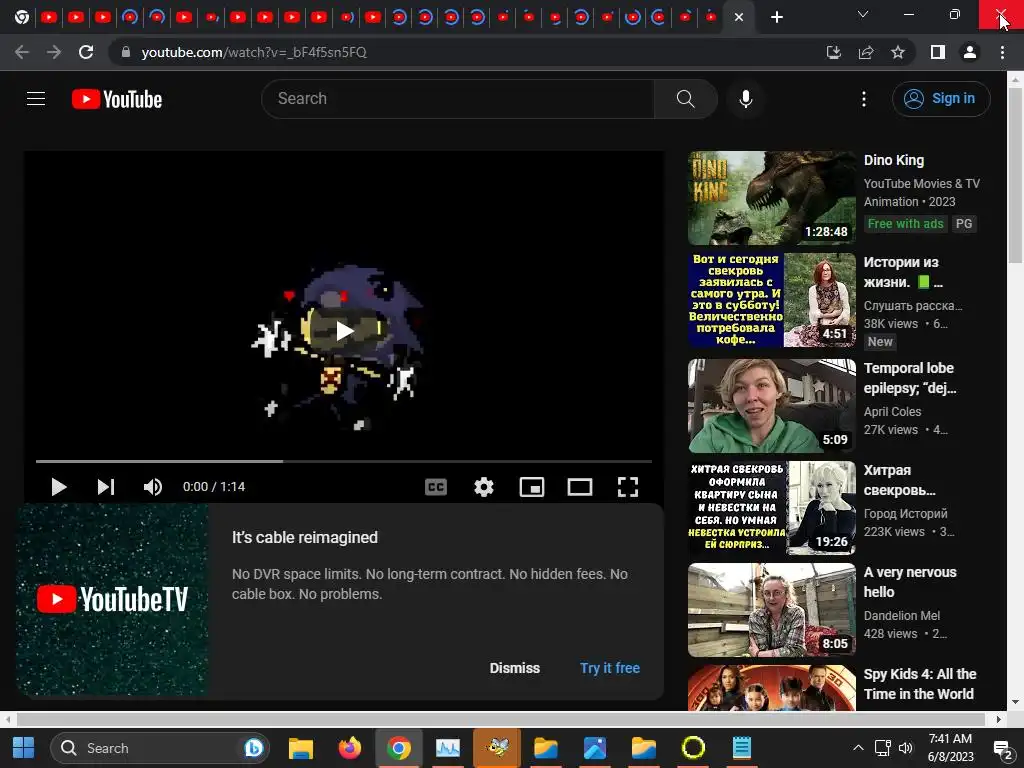
Task: Mute the video volume
Action: click(152, 487)
